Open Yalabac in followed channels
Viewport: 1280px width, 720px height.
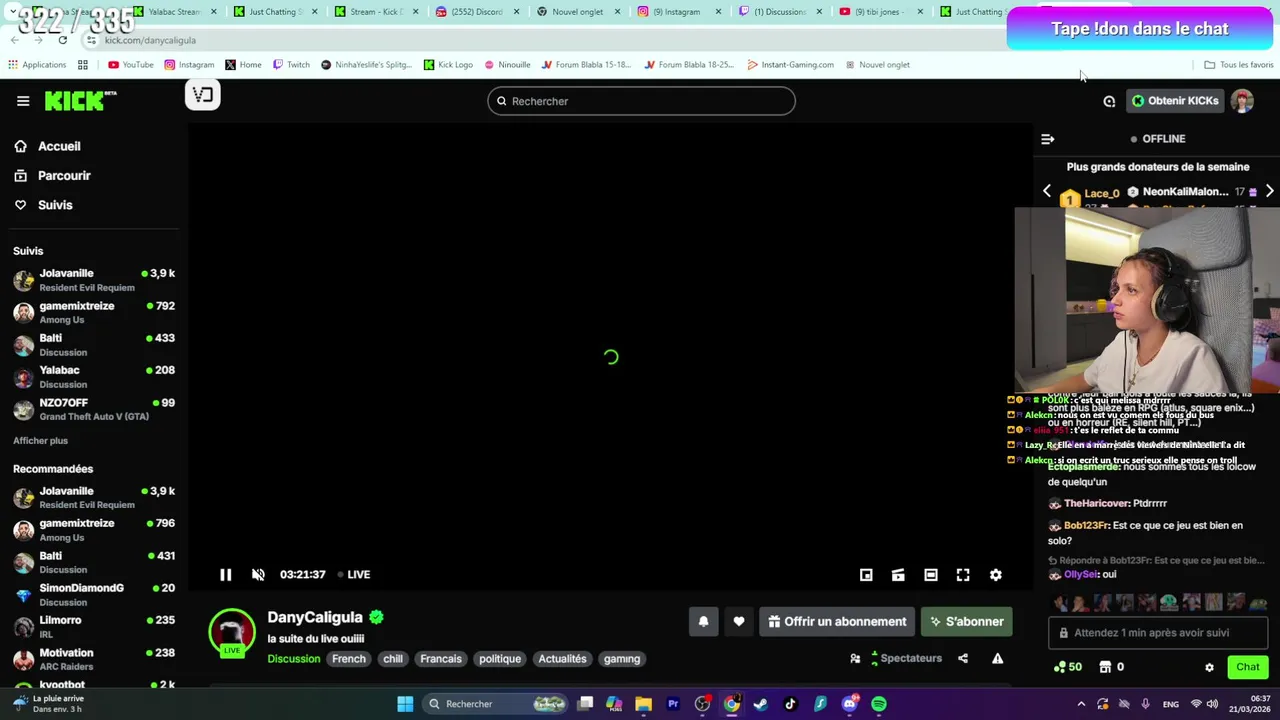click(x=94, y=377)
